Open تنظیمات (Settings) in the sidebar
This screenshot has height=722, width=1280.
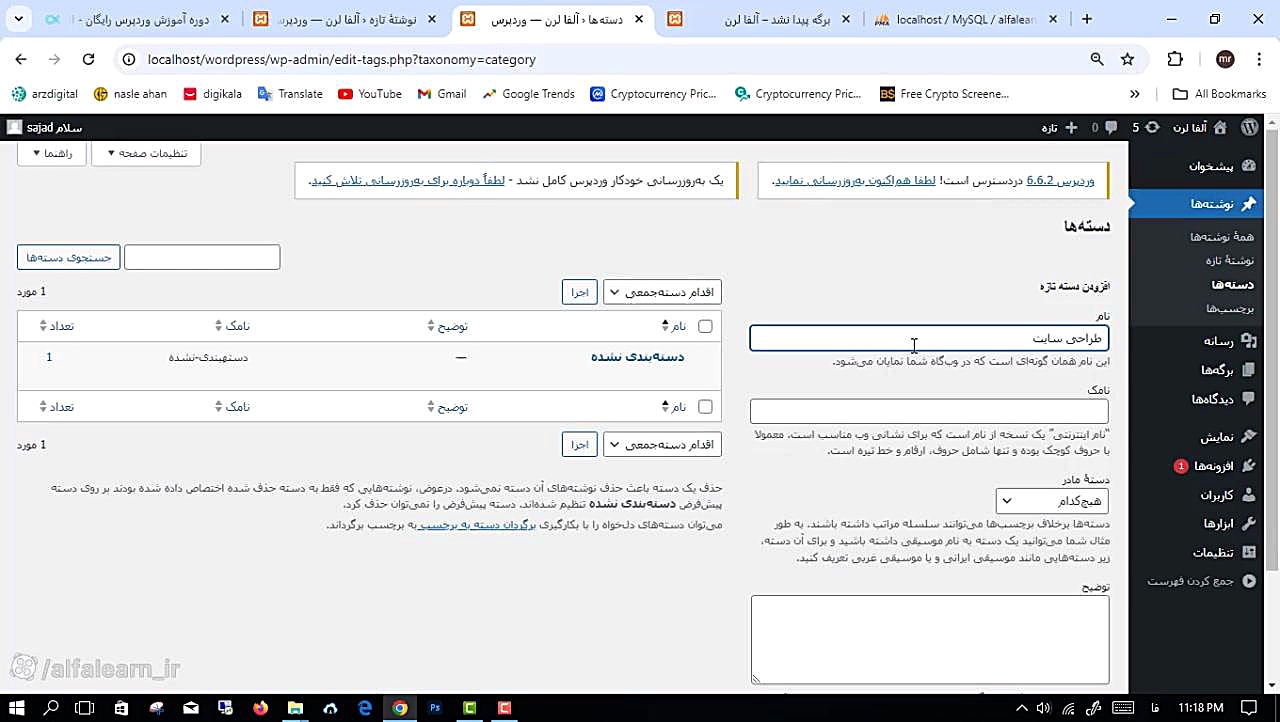tap(1213, 552)
